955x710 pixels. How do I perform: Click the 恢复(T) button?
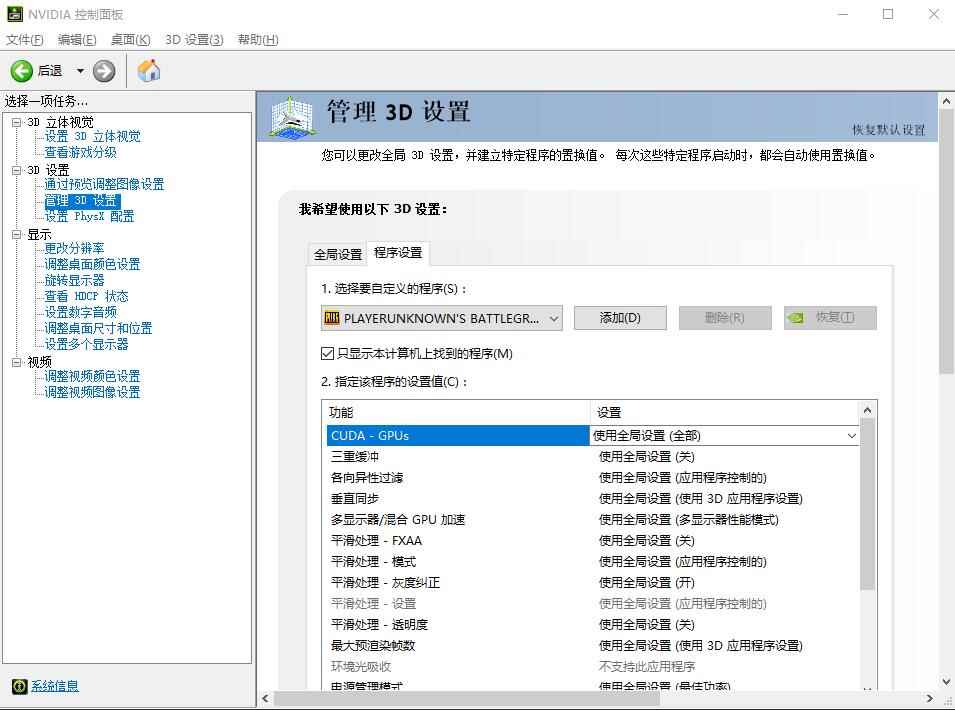click(830, 318)
